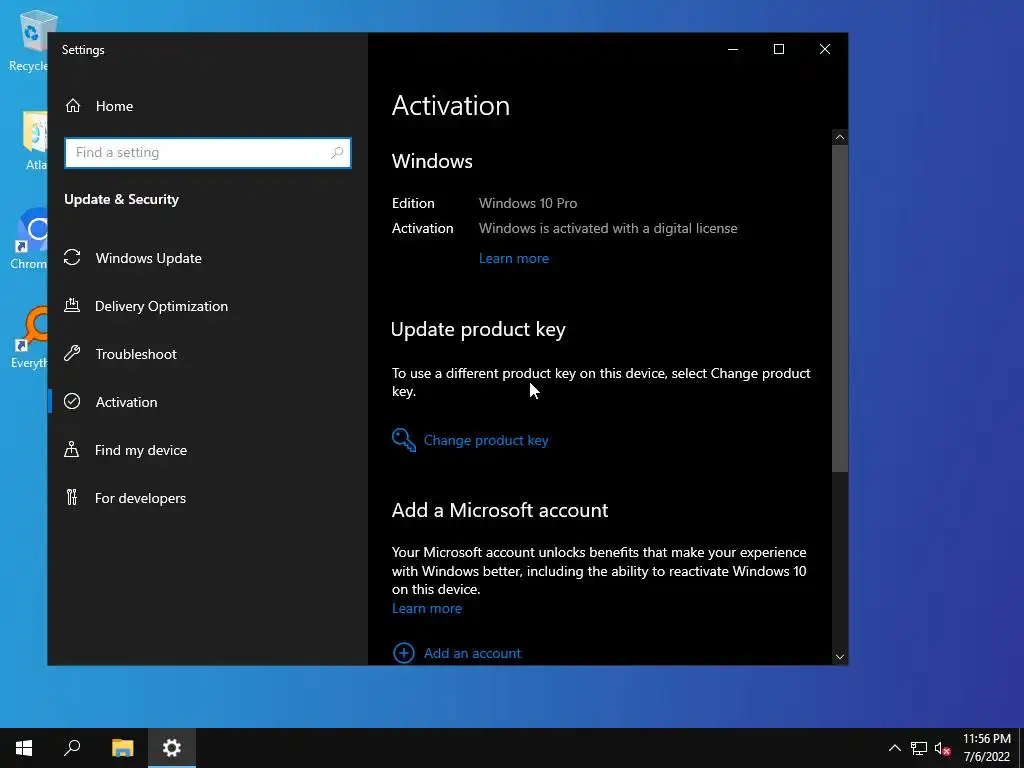
Task: Close the Settings window
Action: click(x=825, y=49)
